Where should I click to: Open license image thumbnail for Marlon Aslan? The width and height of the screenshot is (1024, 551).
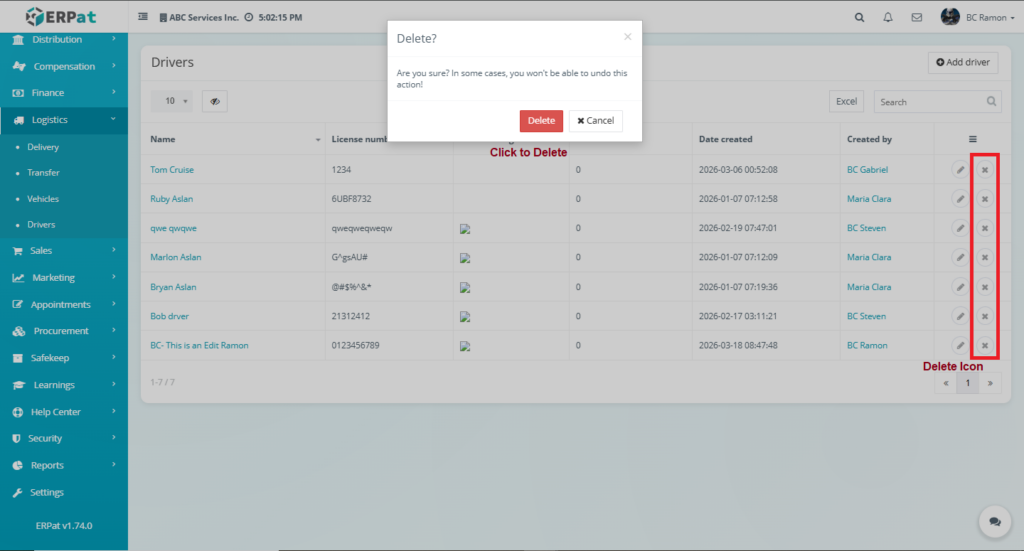(x=465, y=258)
